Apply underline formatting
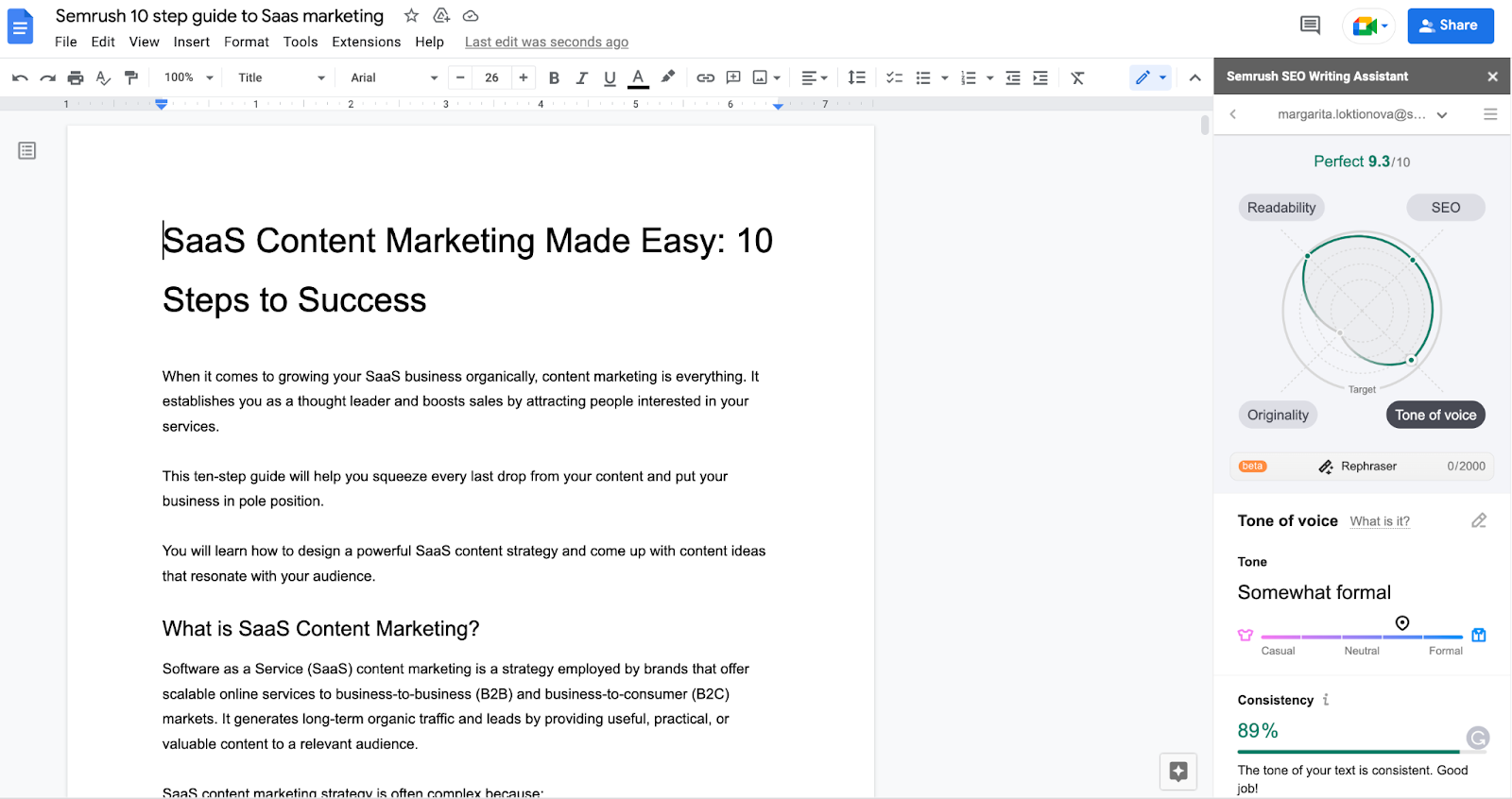This screenshot has width=1512, height=799. pos(610,77)
